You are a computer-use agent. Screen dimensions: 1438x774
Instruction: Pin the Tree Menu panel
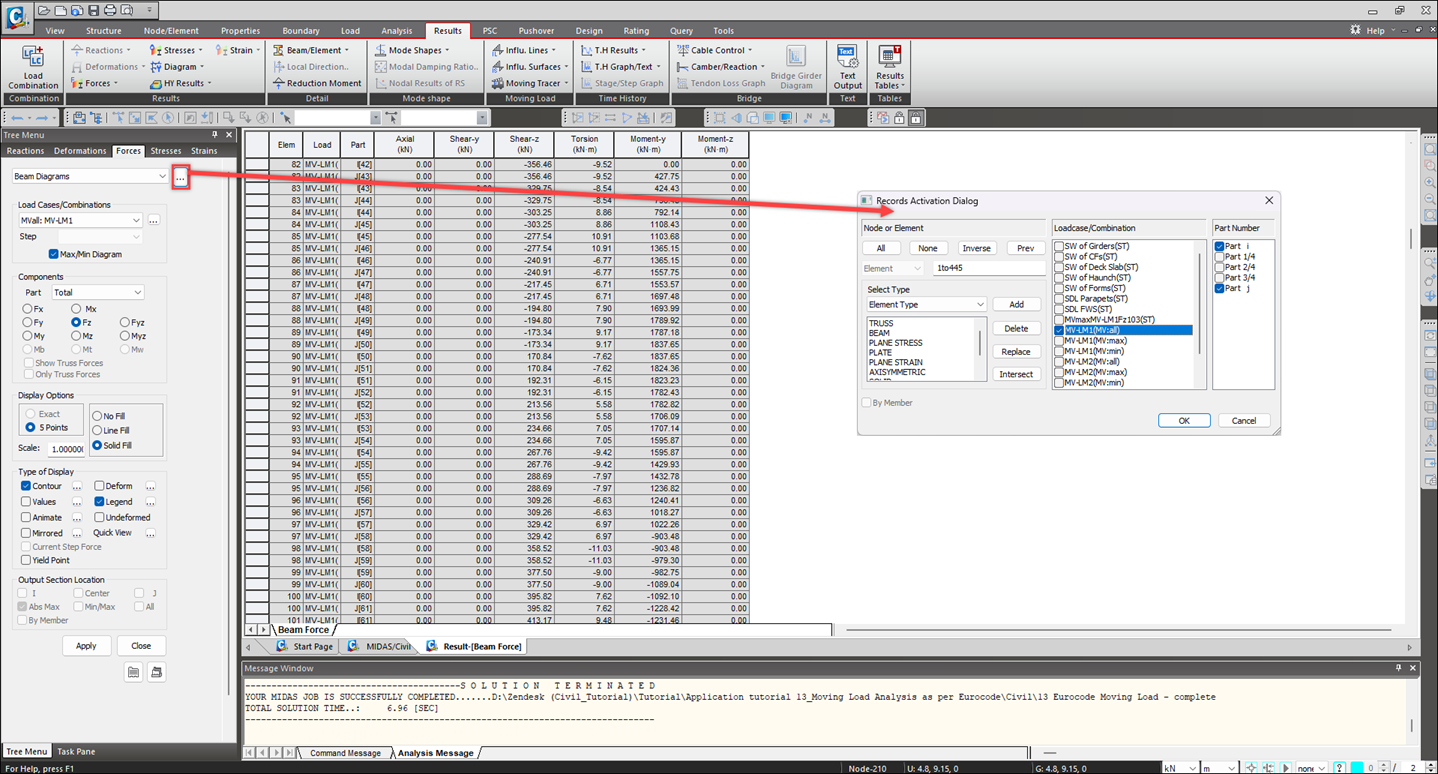coord(214,135)
